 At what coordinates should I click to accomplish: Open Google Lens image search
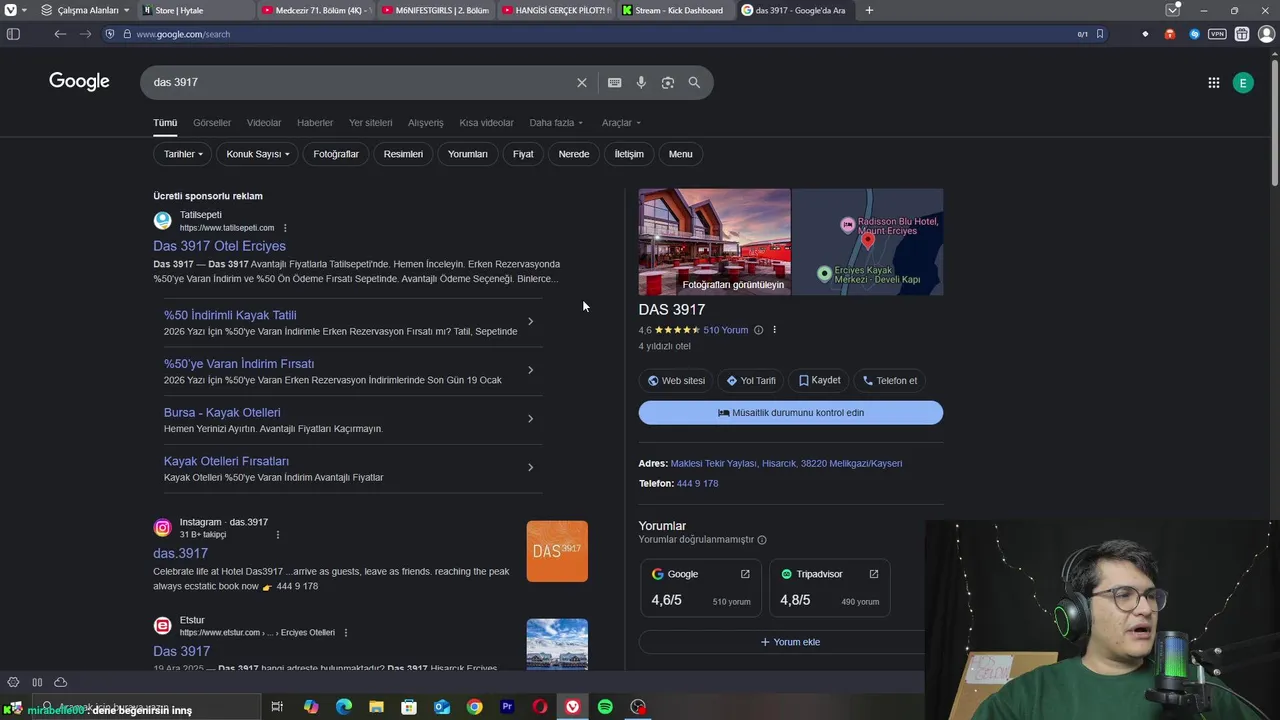[668, 83]
